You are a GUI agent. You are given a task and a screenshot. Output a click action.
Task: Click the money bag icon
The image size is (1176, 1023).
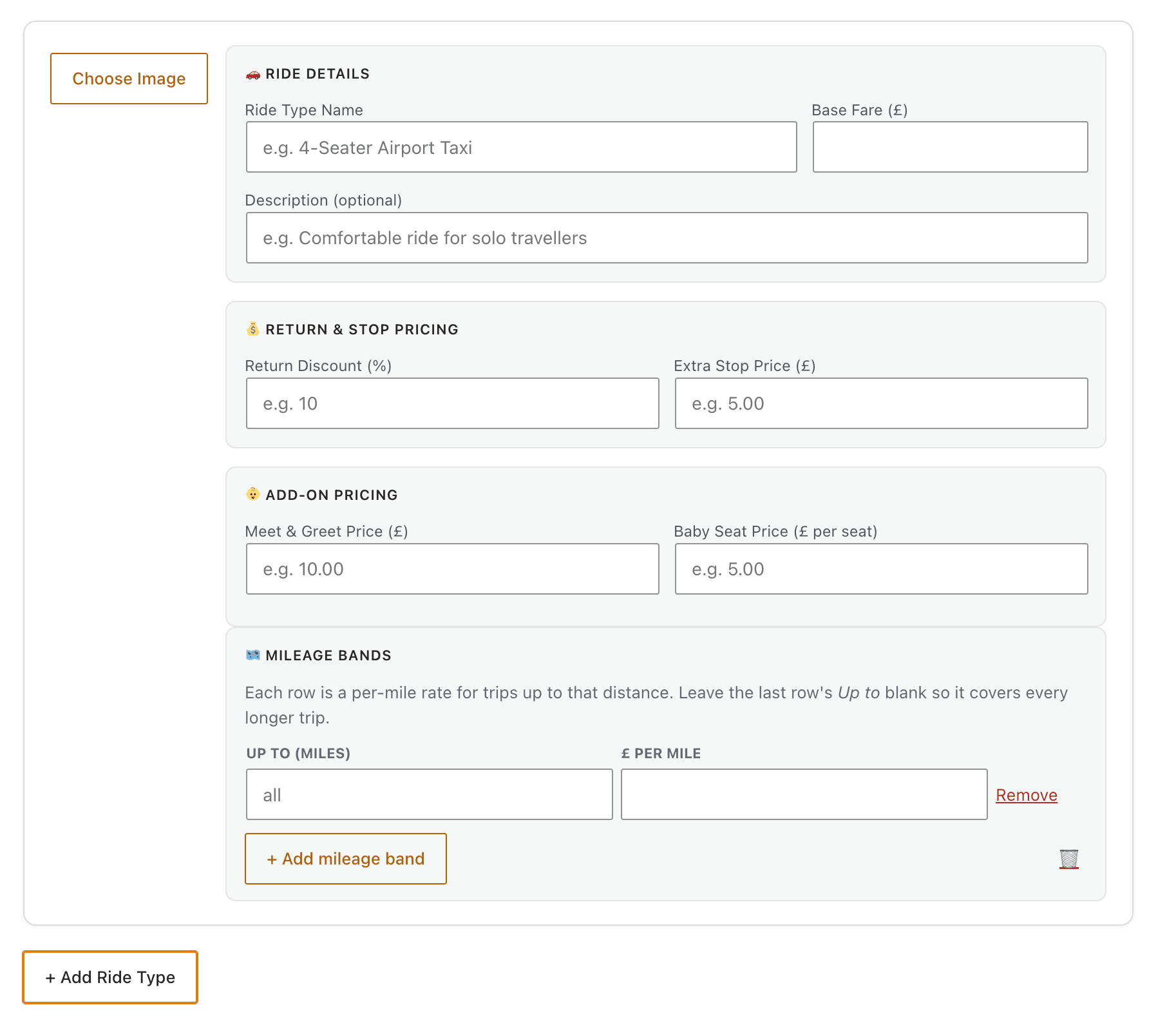pyautogui.click(x=253, y=329)
